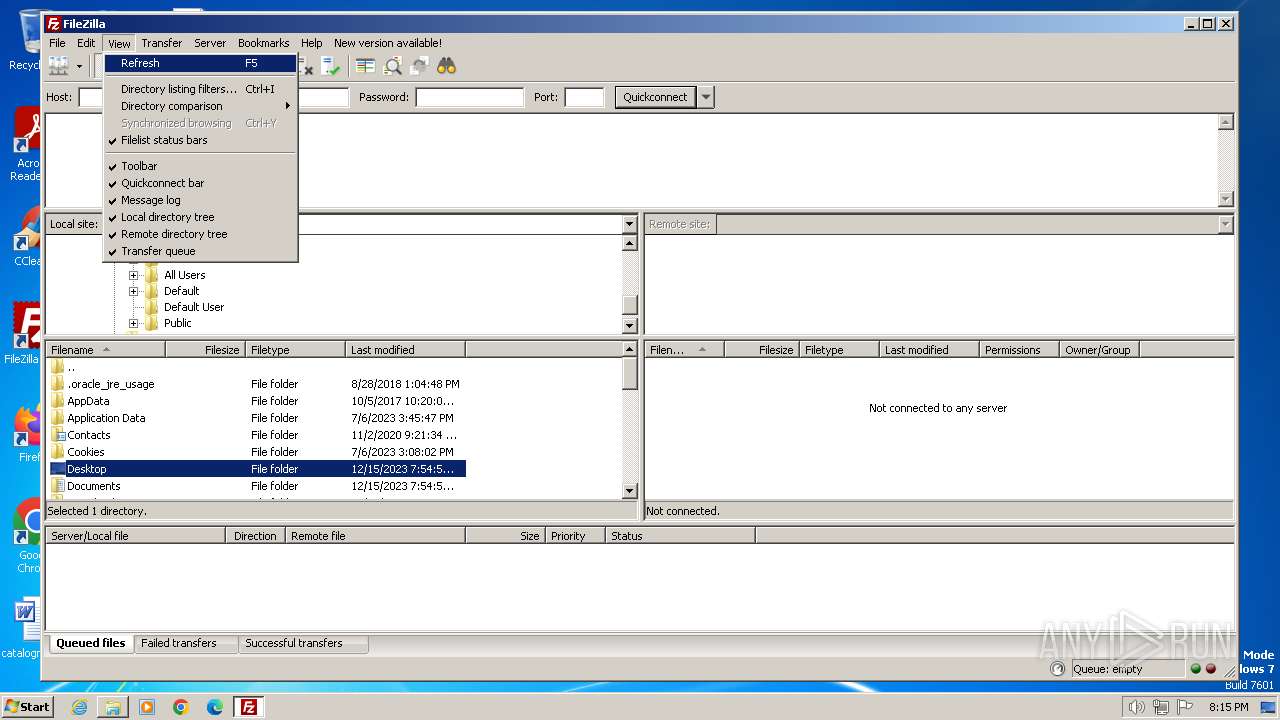The height and width of the screenshot is (720, 1280).
Task: Sort local files by Filename column
Action: pos(105,350)
